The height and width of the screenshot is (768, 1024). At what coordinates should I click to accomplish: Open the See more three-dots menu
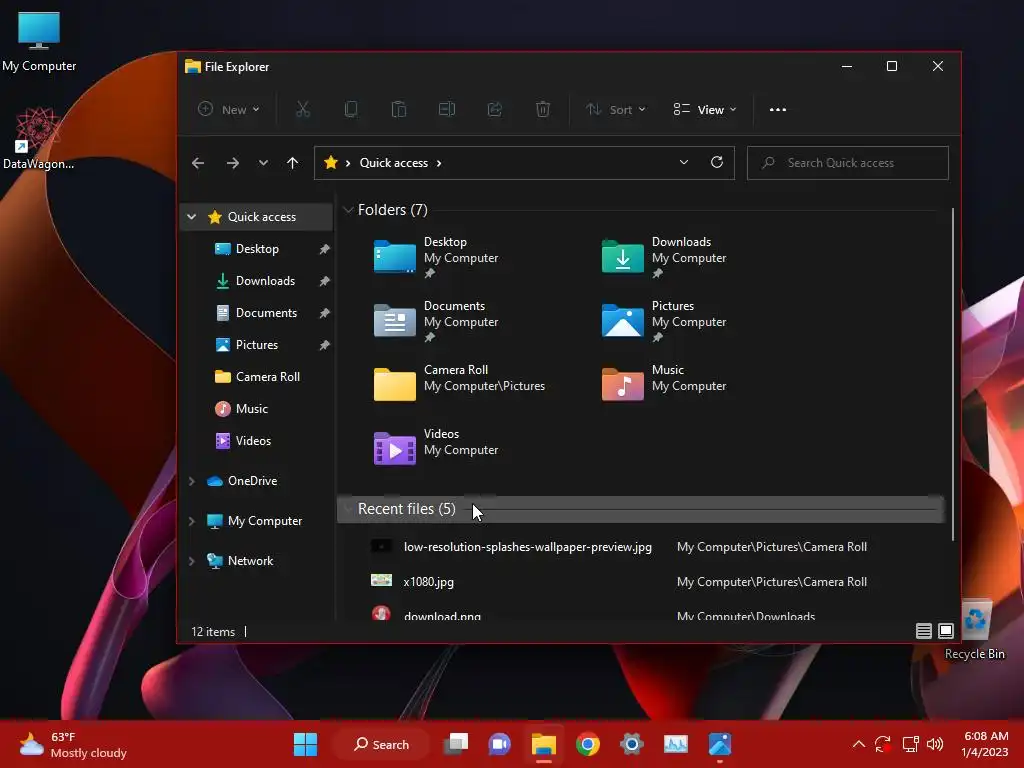[x=778, y=110]
